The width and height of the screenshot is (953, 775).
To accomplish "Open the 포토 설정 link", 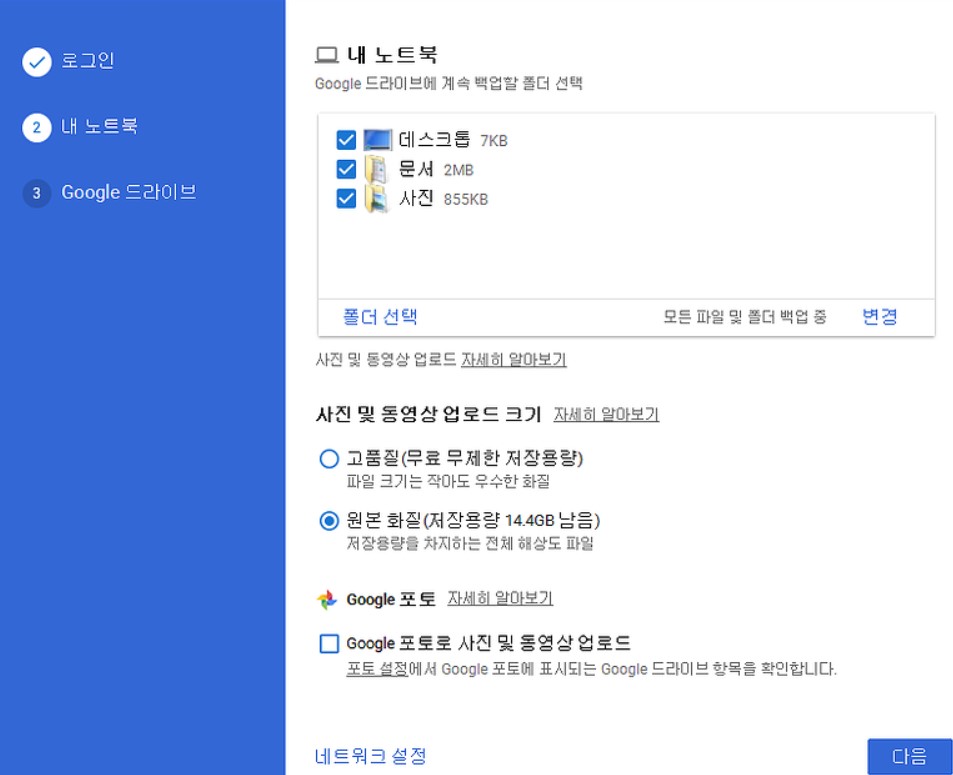I will 377,669.
